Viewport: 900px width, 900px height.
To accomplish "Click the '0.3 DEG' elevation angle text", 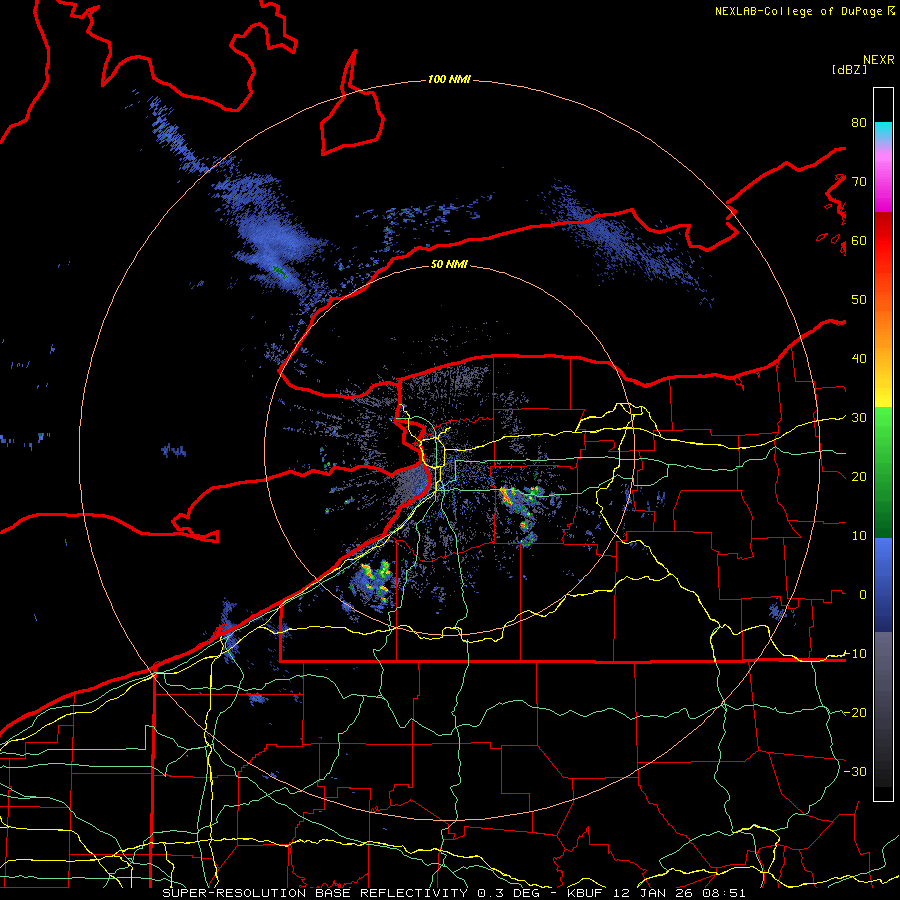I will pos(511,893).
